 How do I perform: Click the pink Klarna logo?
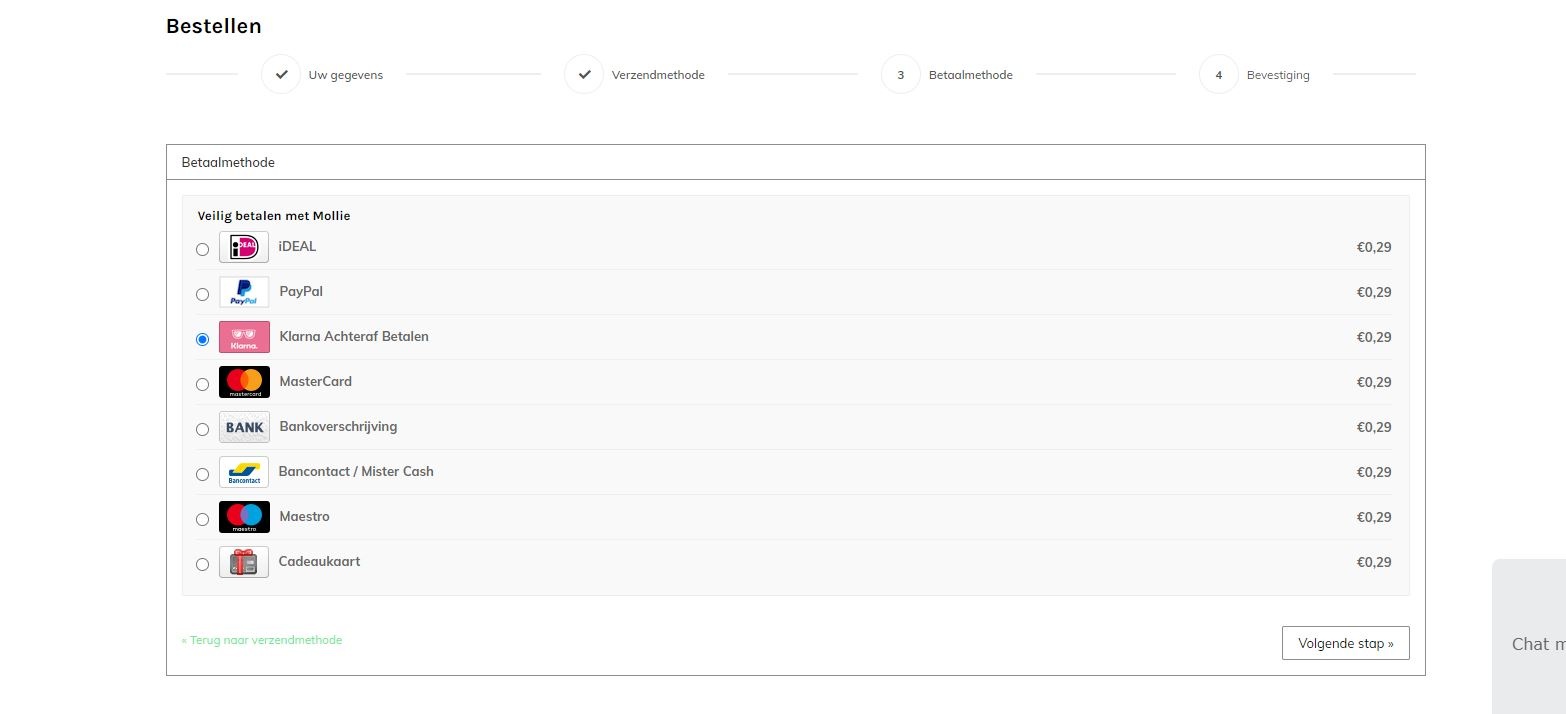(244, 337)
